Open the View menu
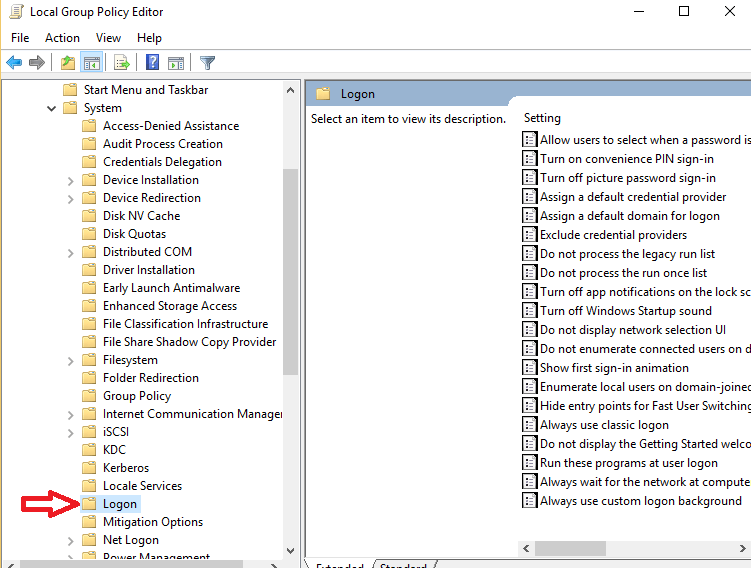This screenshot has width=751, height=568. pos(108,38)
